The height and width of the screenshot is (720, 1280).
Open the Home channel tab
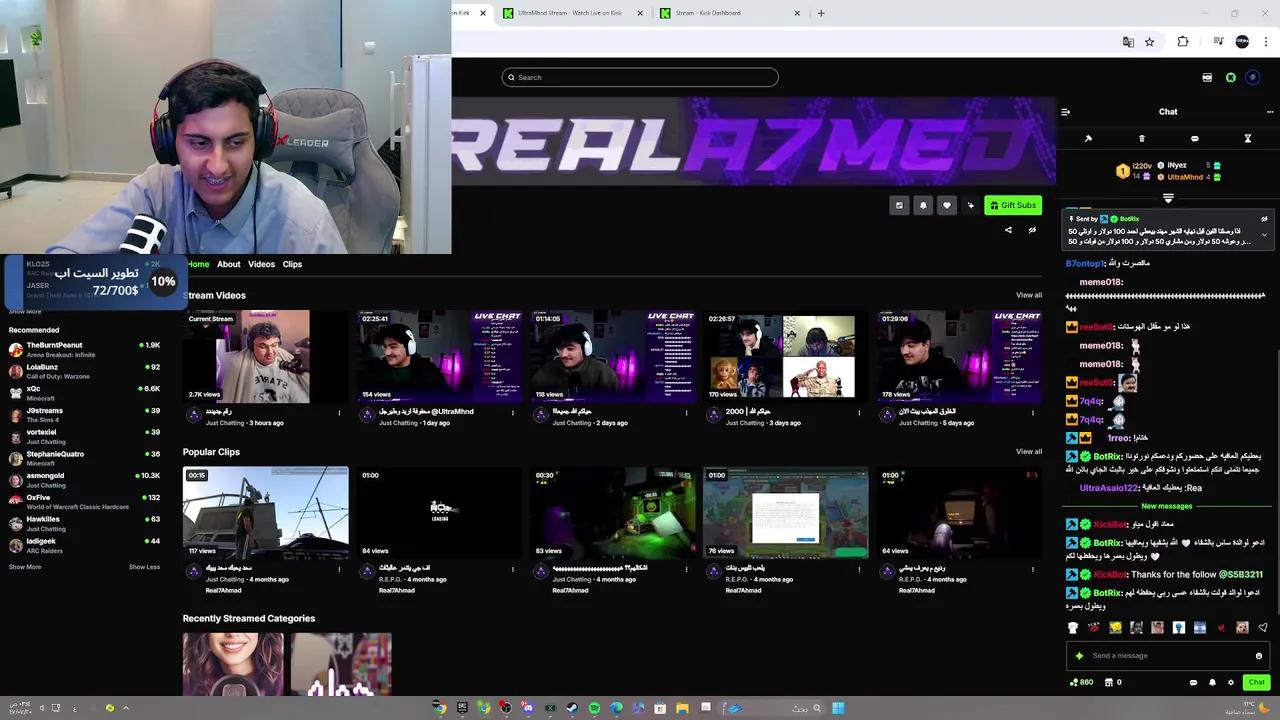click(x=198, y=264)
